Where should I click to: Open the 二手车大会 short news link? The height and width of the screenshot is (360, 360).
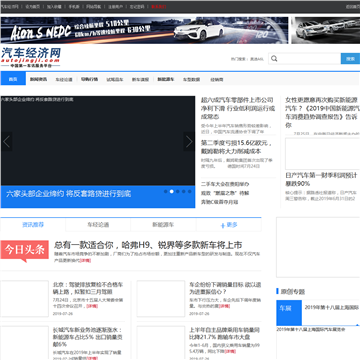pos(225,184)
